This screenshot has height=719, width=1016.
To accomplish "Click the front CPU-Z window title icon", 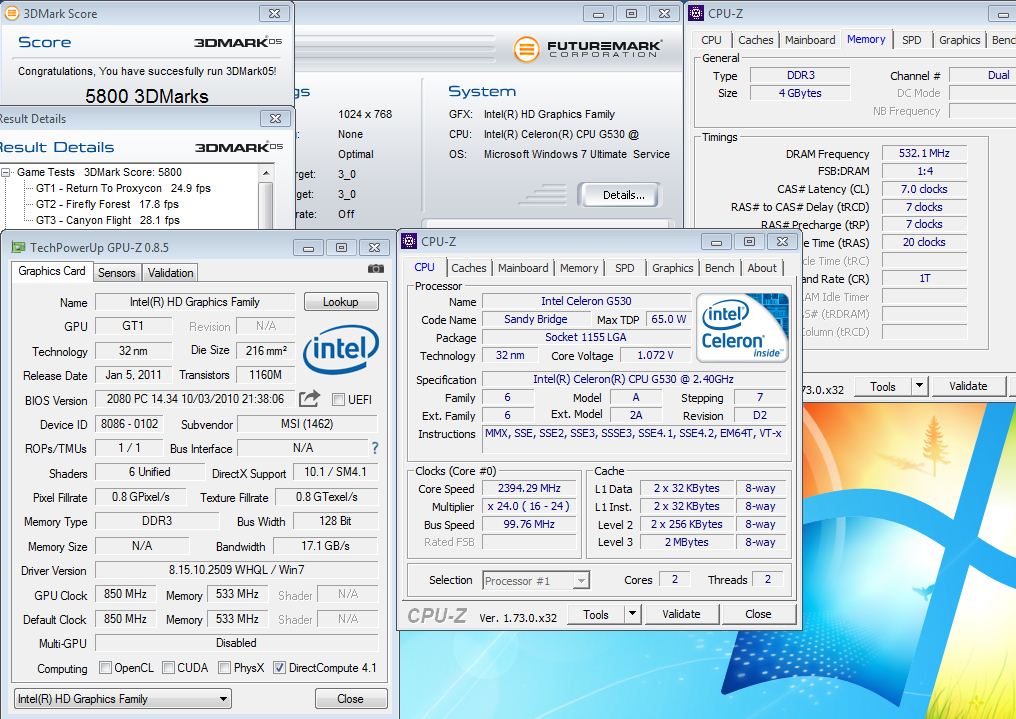I will (409, 242).
